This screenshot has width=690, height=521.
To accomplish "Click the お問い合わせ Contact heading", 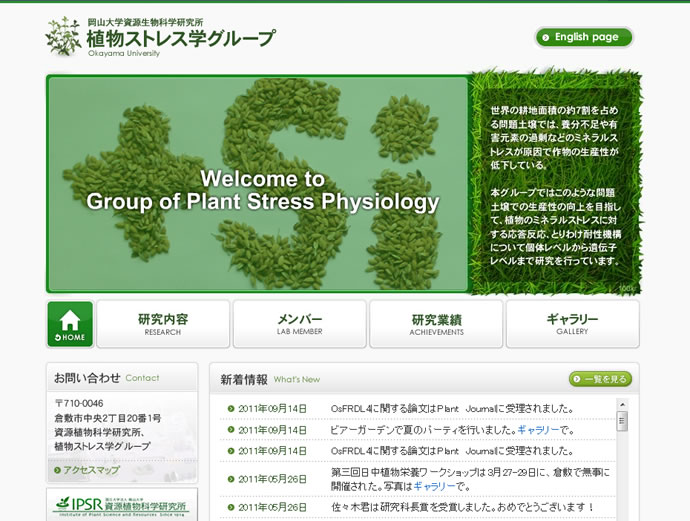I will (106, 378).
